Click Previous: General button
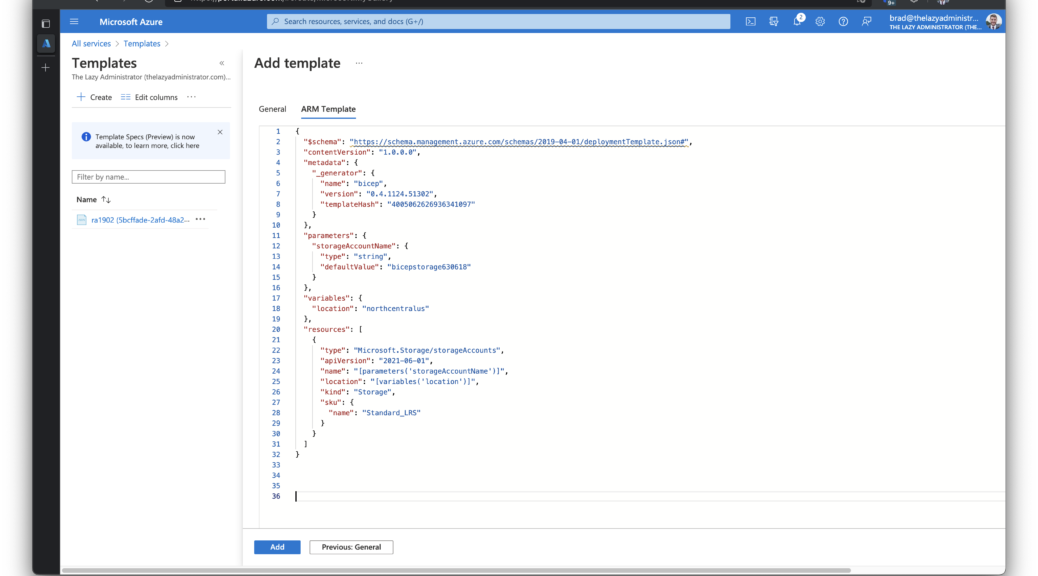1038x576 pixels. (x=351, y=547)
